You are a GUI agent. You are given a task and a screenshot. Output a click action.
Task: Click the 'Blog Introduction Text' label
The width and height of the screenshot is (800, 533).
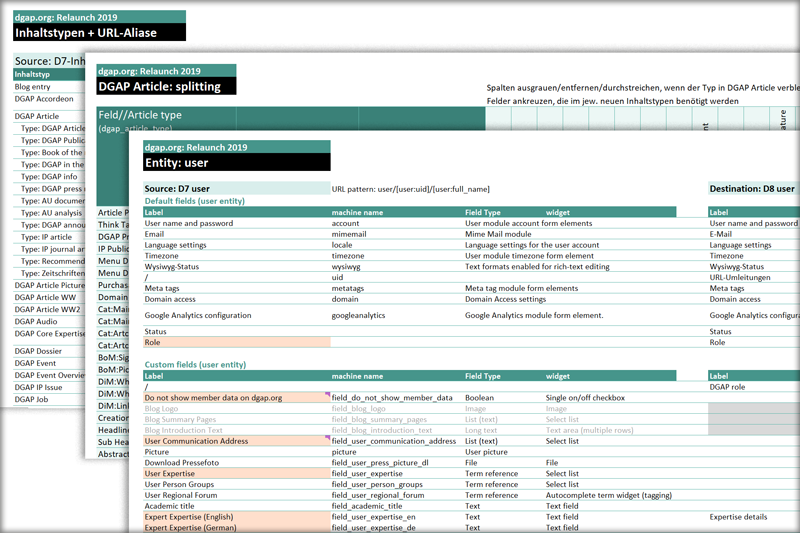click(x=183, y=430)
